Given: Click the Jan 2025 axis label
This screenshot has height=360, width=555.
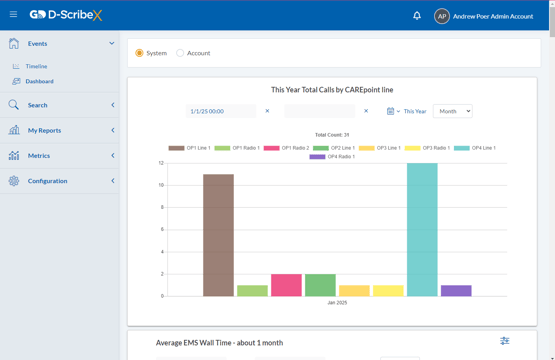Looking at the screenshot, I should 337,303.
